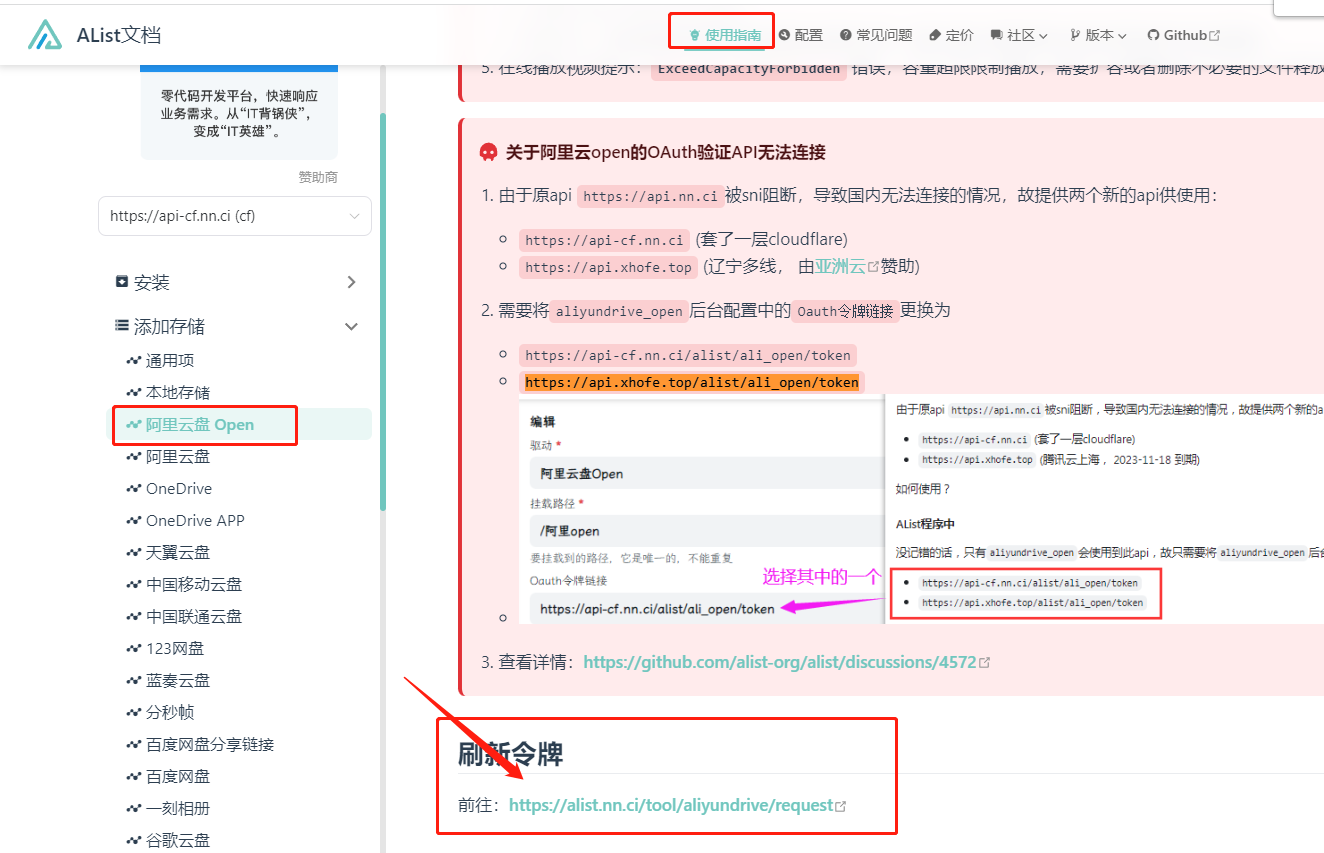Open the aliyundrive request token link
Viewport: 1324px width, 853px height.
pyautogui.click(x=671, y=805)
